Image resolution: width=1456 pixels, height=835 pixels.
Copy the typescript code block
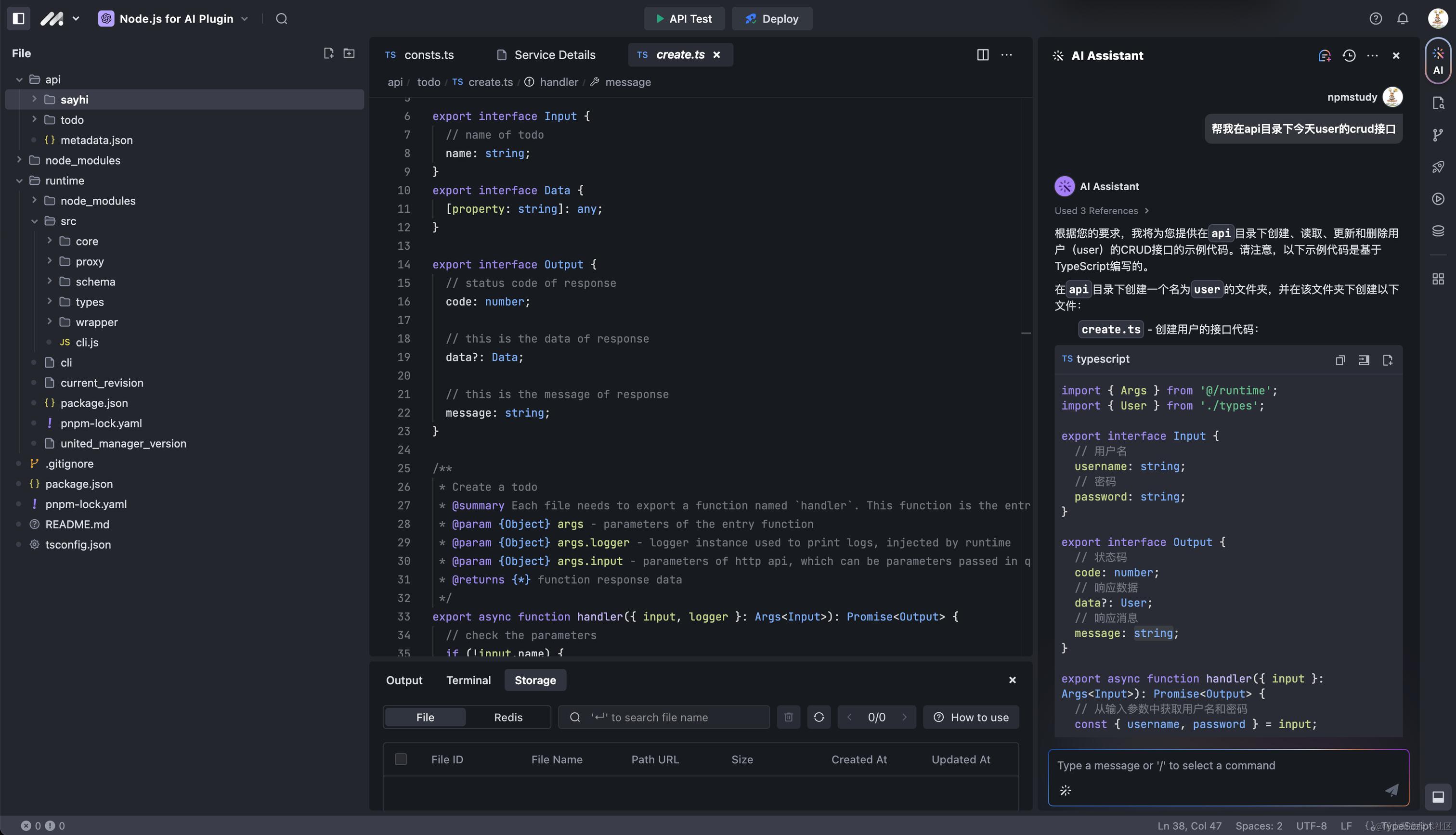coord(1340,360)
